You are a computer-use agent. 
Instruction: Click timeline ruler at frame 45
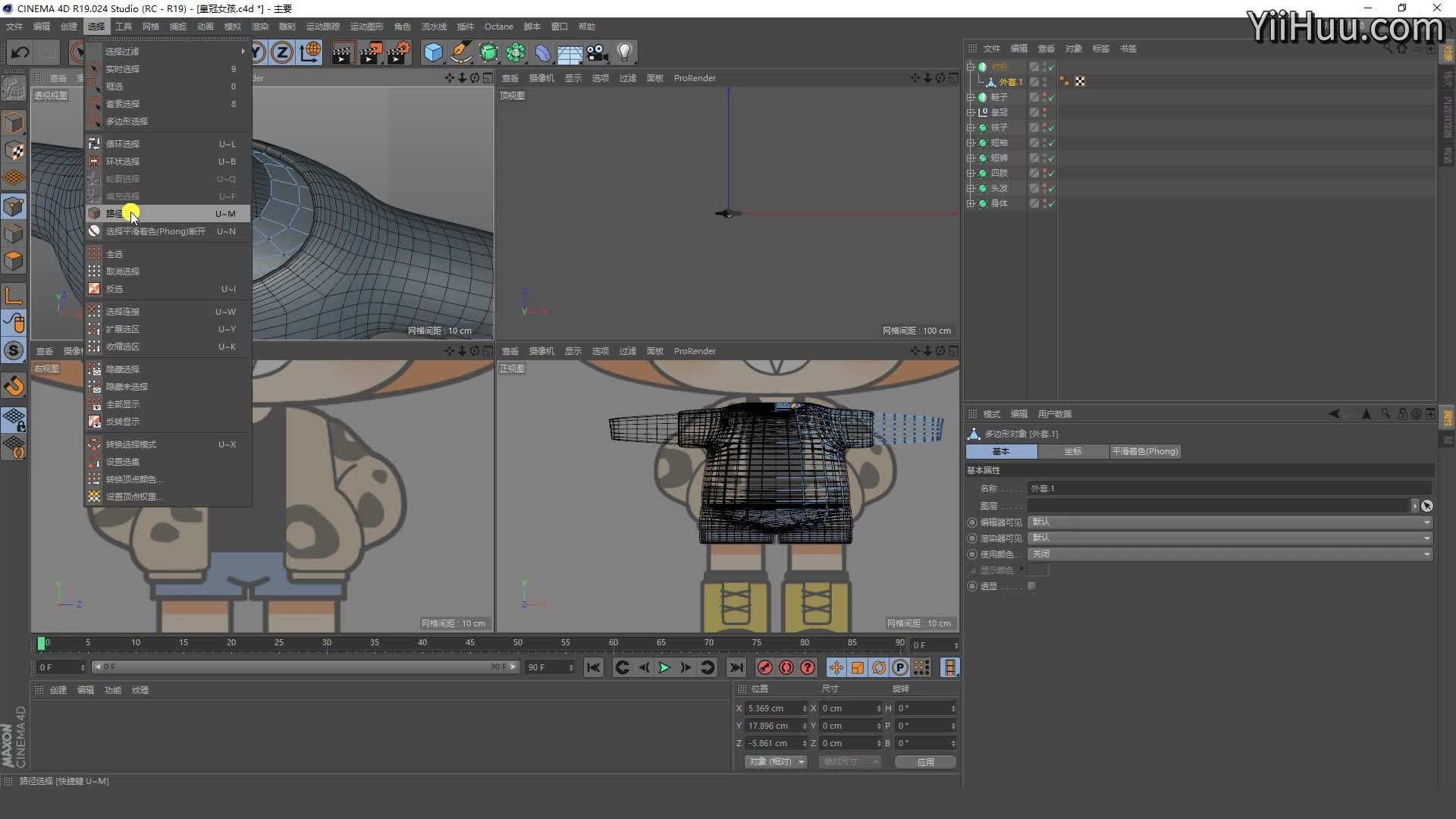coord(470,643)
